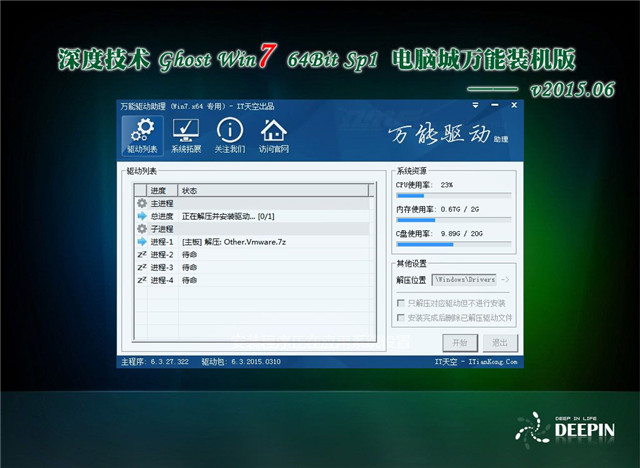Image resolution: width=640 pixels, height=468 pixels.
Task: Click the 主进程 row label
Action: point(162,203)
